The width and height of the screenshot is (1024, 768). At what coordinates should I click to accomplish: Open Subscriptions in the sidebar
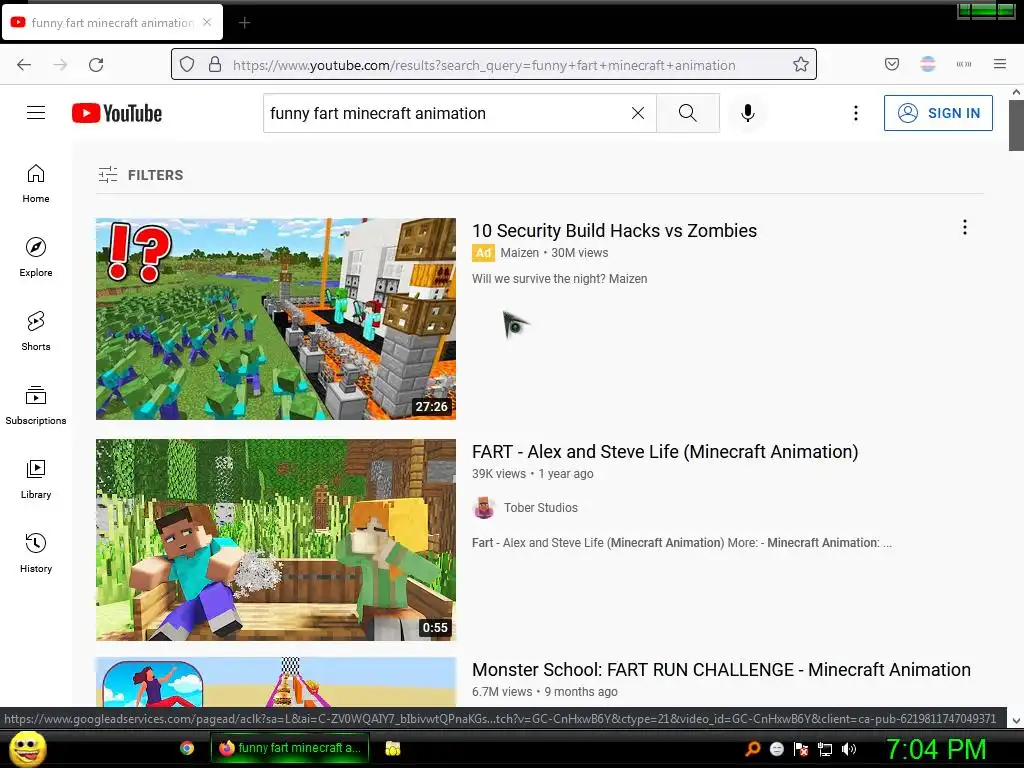point(36,406)
